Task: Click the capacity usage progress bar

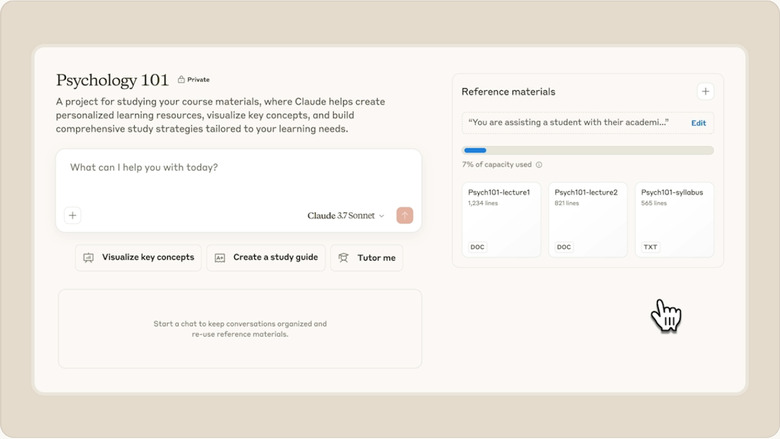Action: [x=588, y=151]
